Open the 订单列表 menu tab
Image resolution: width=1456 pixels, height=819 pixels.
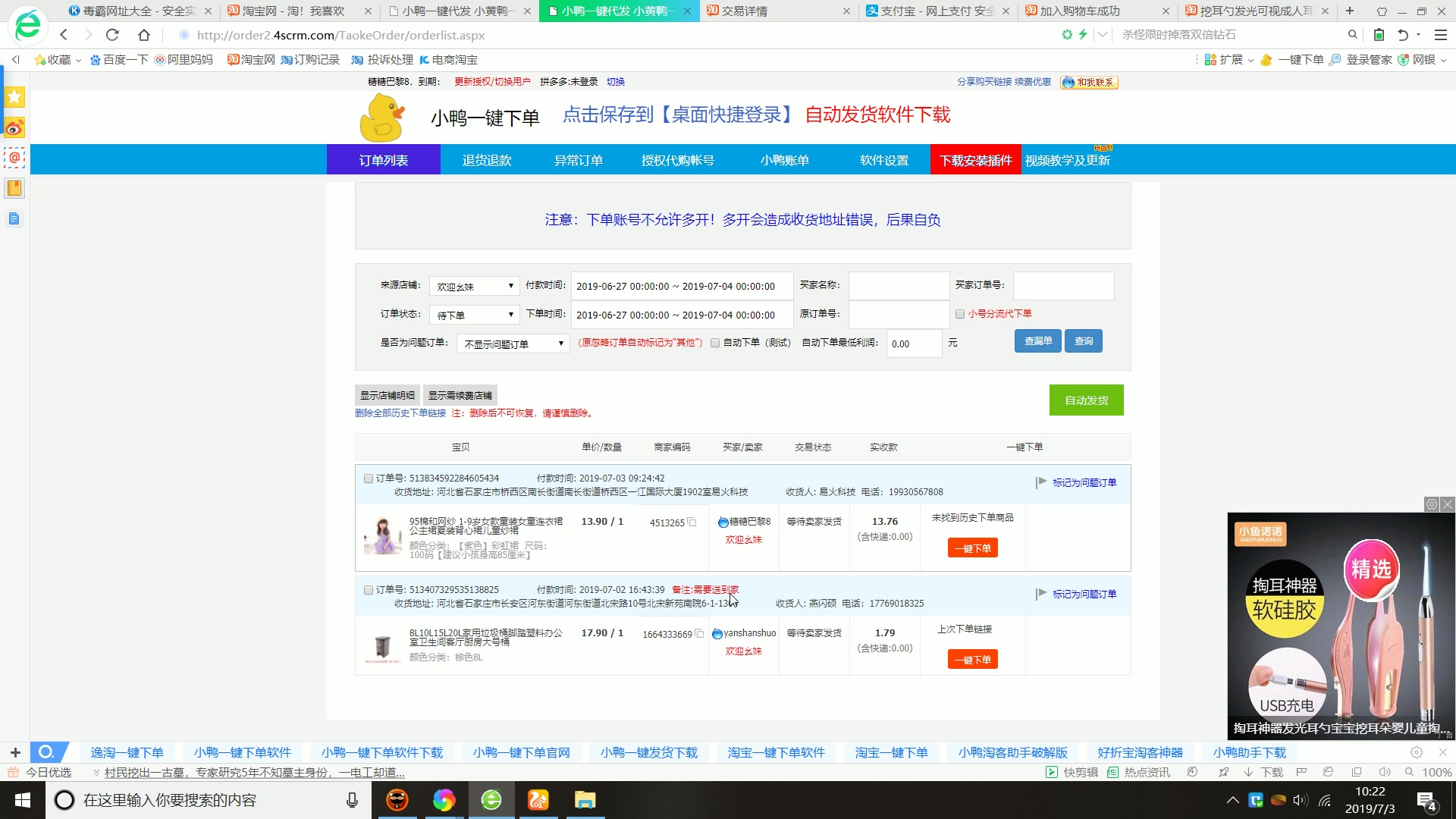point(384,160)
